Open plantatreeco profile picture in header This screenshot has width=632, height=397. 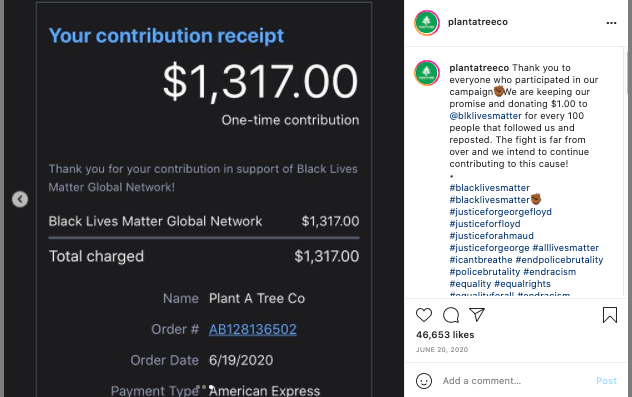426,23
